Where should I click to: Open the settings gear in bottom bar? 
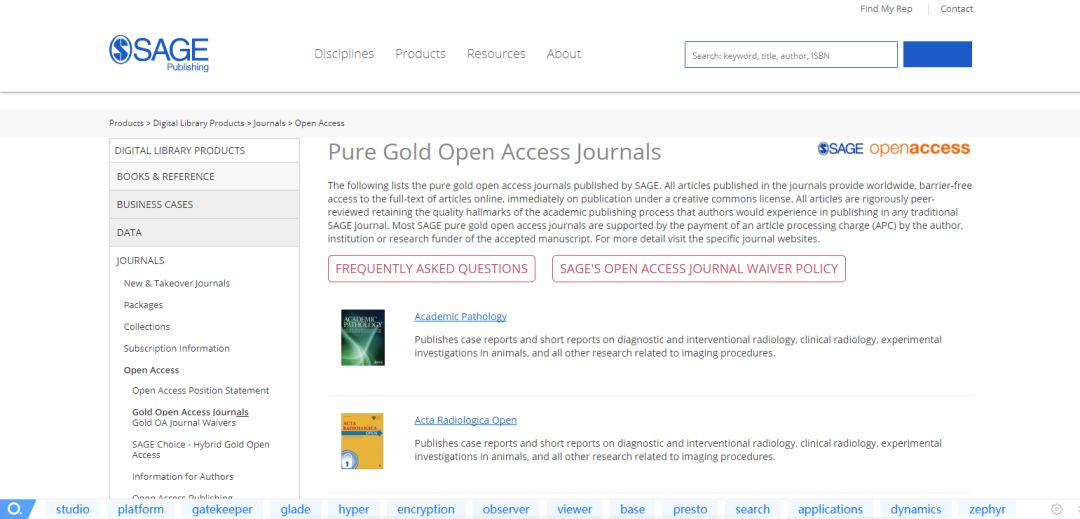pos(1056,509)
